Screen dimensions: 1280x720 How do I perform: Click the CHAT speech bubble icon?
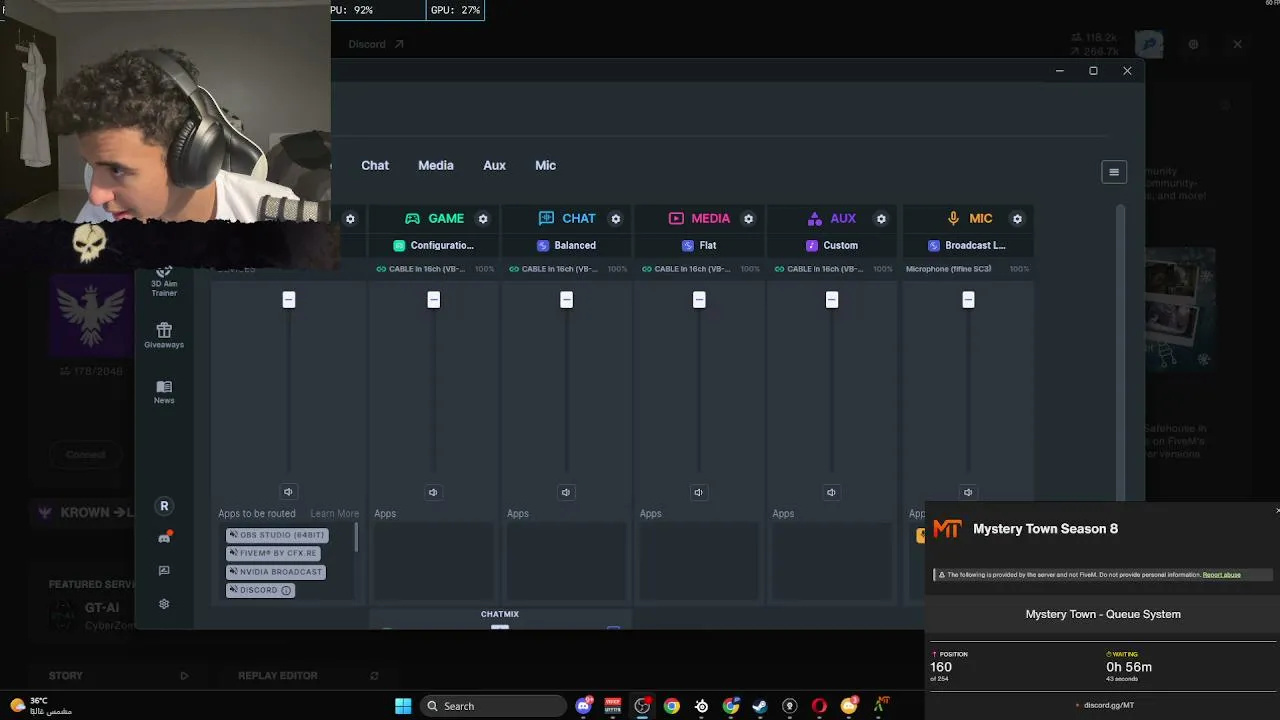click(546, 219)
